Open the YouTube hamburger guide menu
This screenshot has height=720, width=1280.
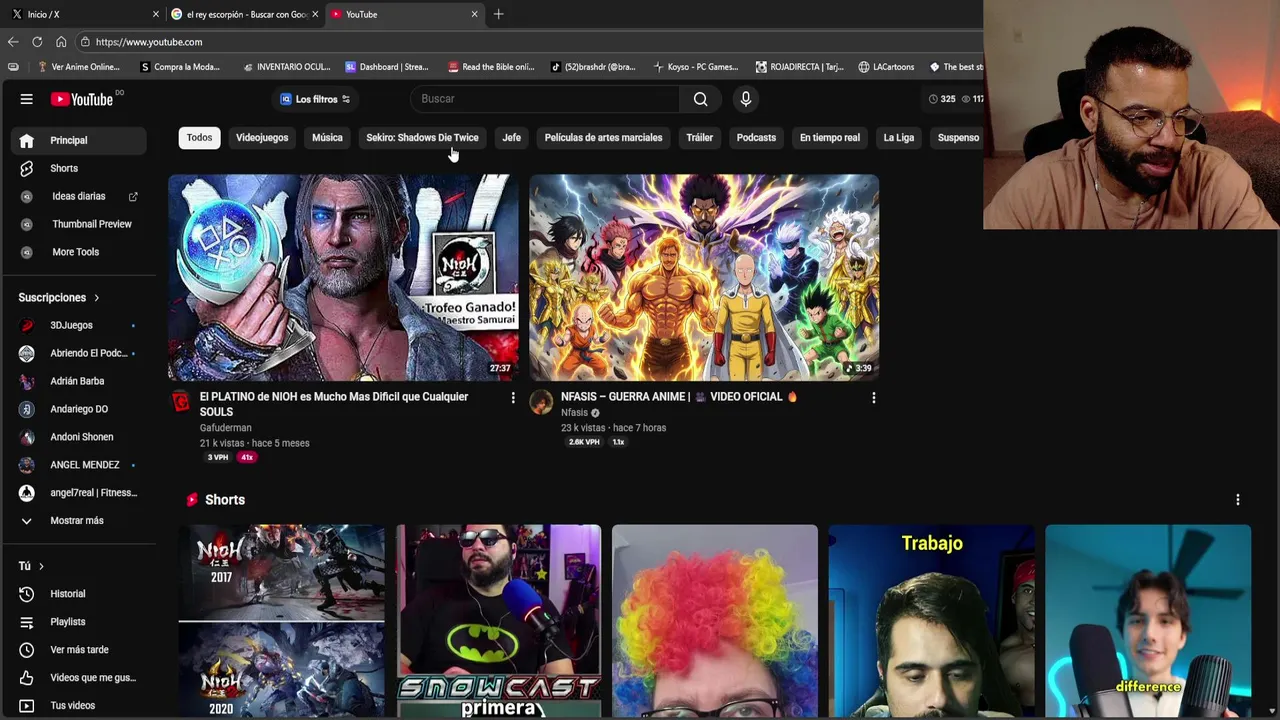pos(27,99)
